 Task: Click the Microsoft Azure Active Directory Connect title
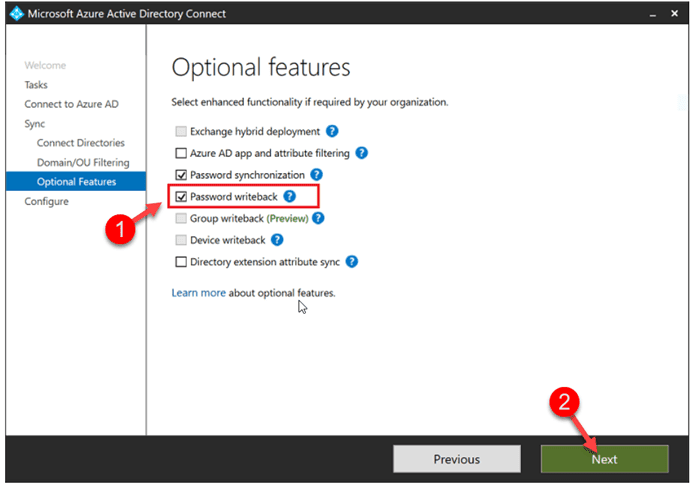tap(127, 14)
